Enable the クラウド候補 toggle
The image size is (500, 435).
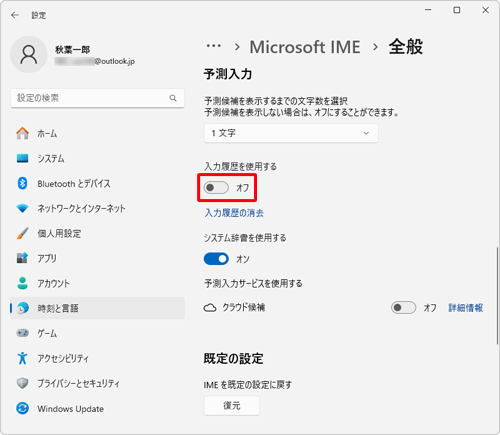click(403, 307)
